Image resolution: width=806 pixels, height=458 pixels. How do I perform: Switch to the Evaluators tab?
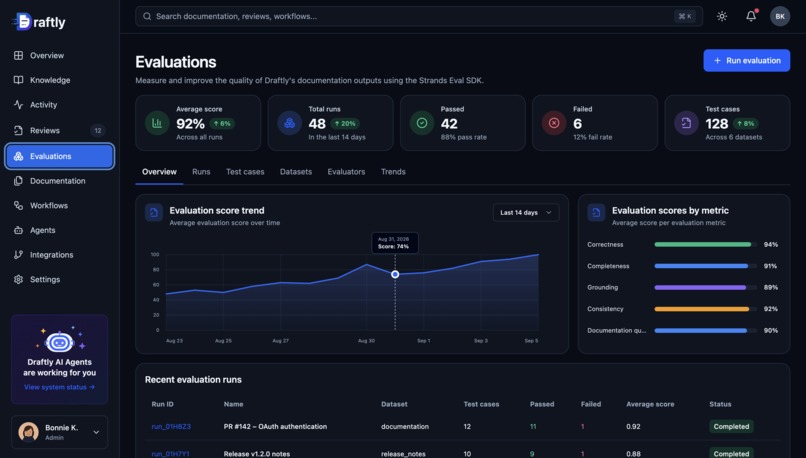[346, 172]
